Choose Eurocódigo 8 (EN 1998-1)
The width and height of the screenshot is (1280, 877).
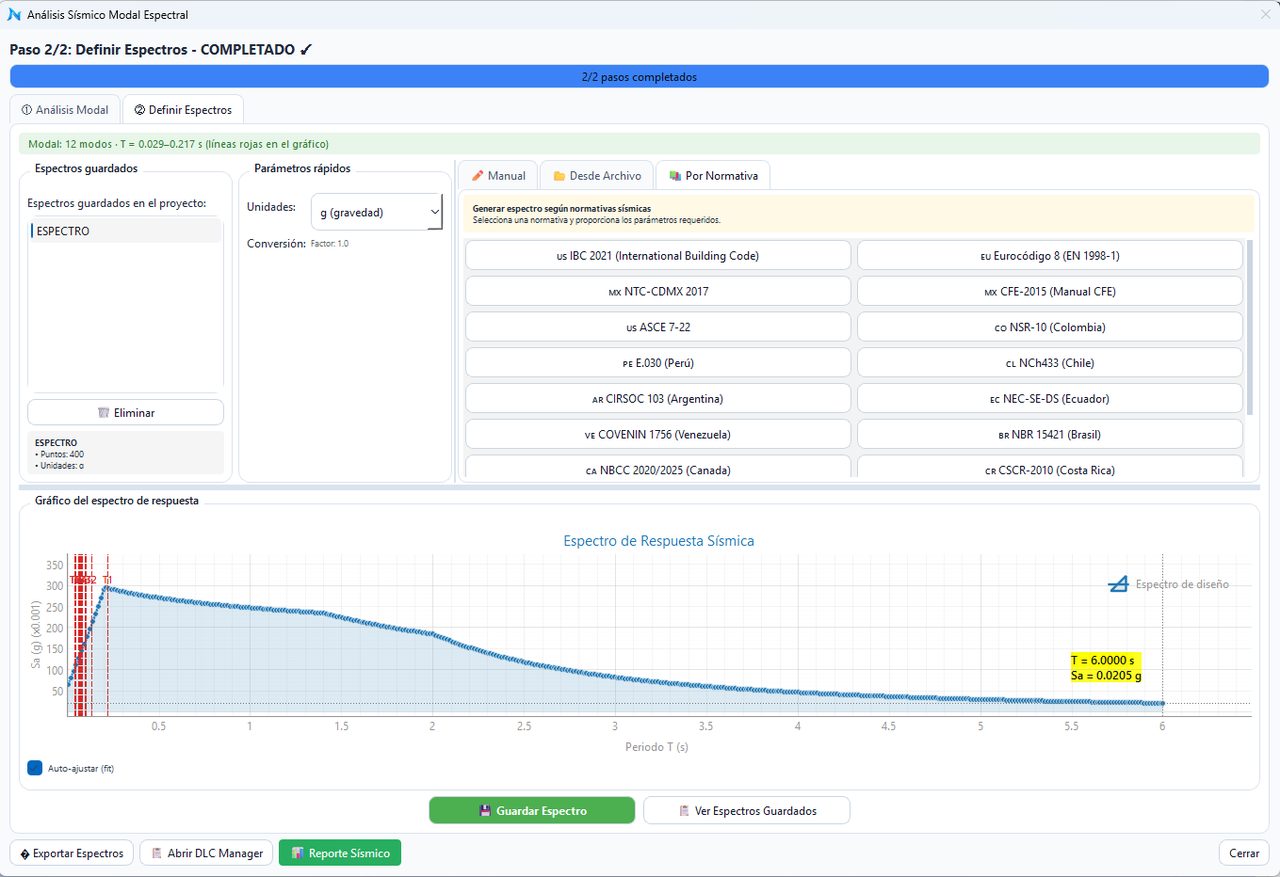1050,256
